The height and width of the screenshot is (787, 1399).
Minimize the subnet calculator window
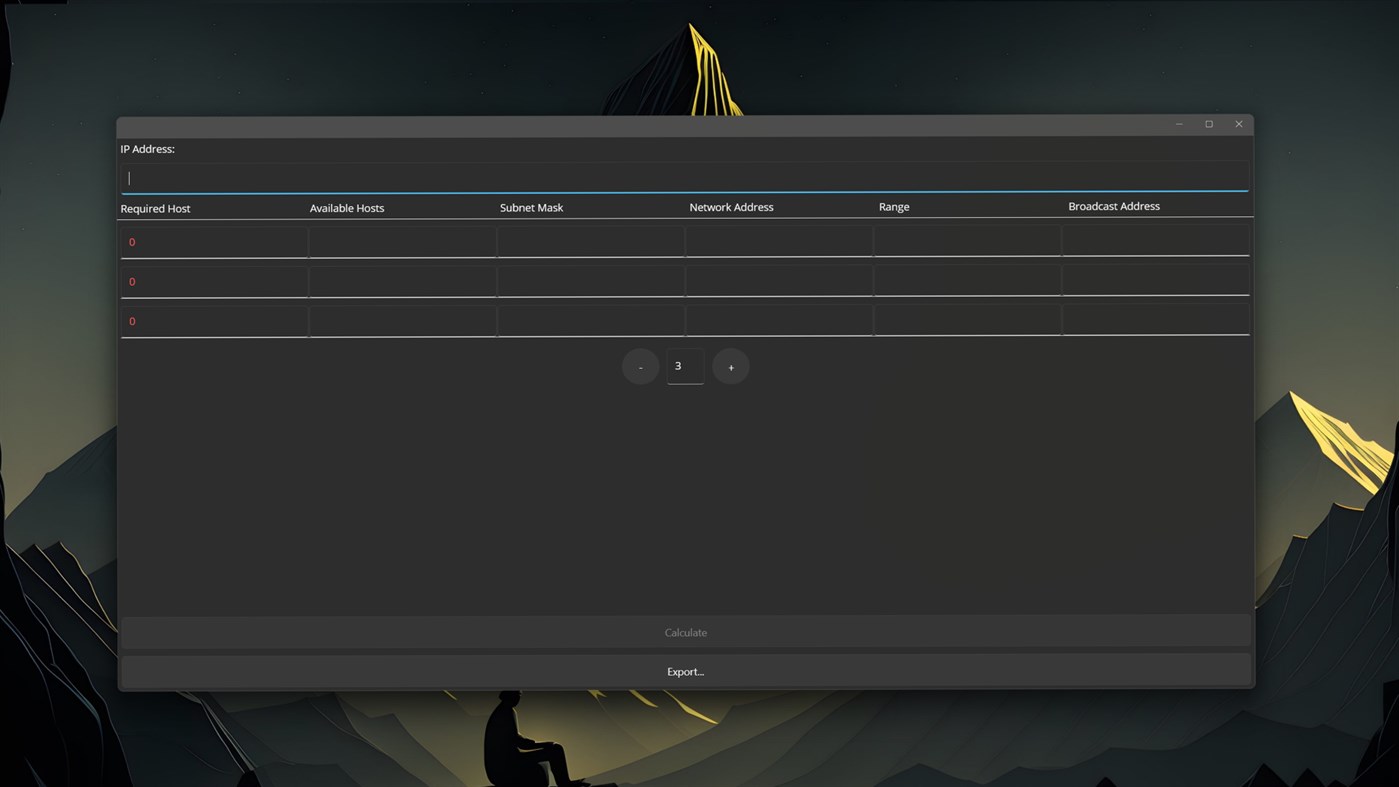coord(1179,124)
